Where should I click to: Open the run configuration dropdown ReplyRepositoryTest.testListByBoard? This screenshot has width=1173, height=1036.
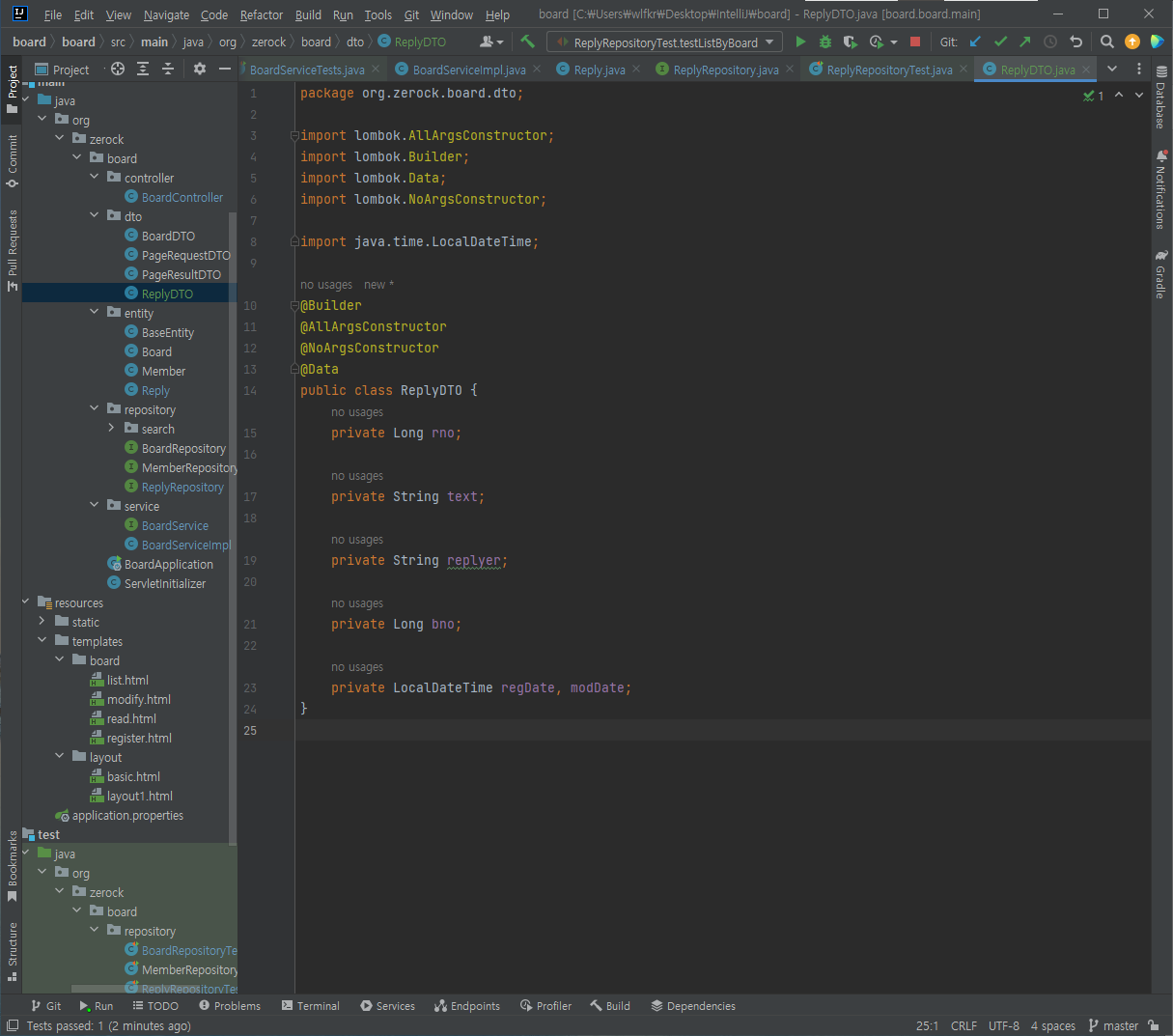[665, 42]
